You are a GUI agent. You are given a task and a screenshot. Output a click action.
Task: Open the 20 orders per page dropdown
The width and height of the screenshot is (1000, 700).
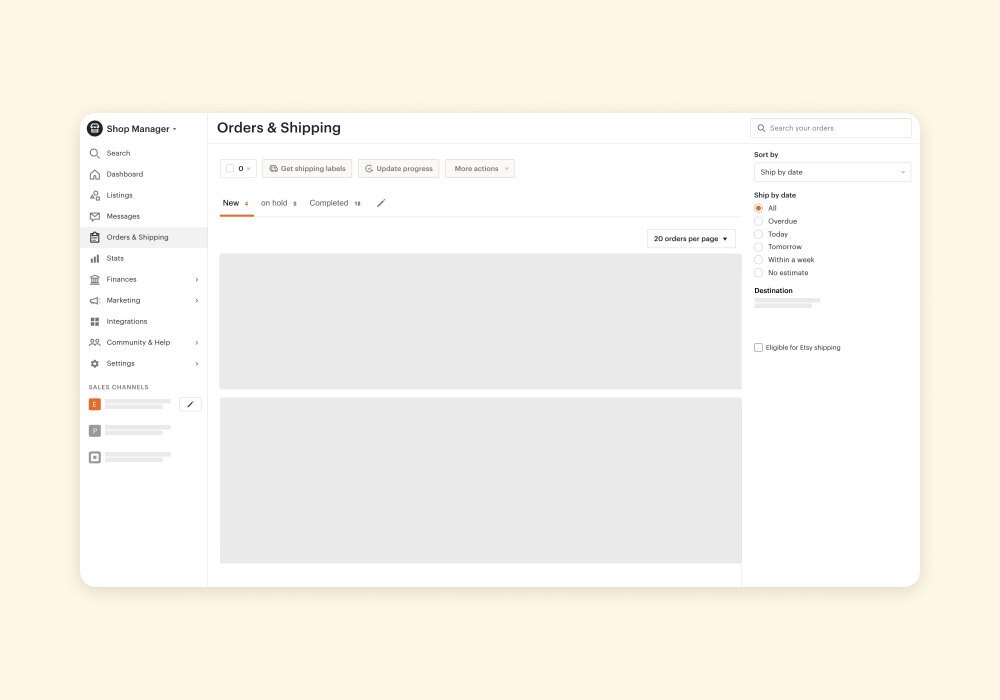pyautogui.click(x=691, y=238)
